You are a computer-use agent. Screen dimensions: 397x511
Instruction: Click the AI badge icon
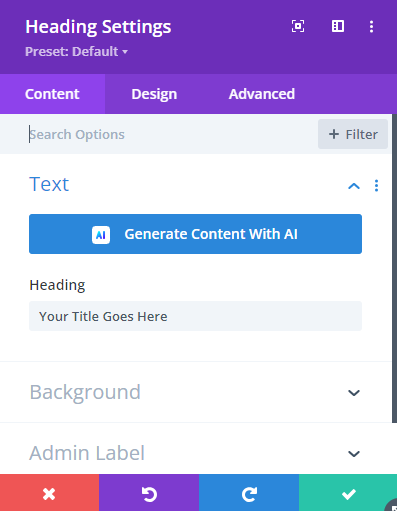101,235
